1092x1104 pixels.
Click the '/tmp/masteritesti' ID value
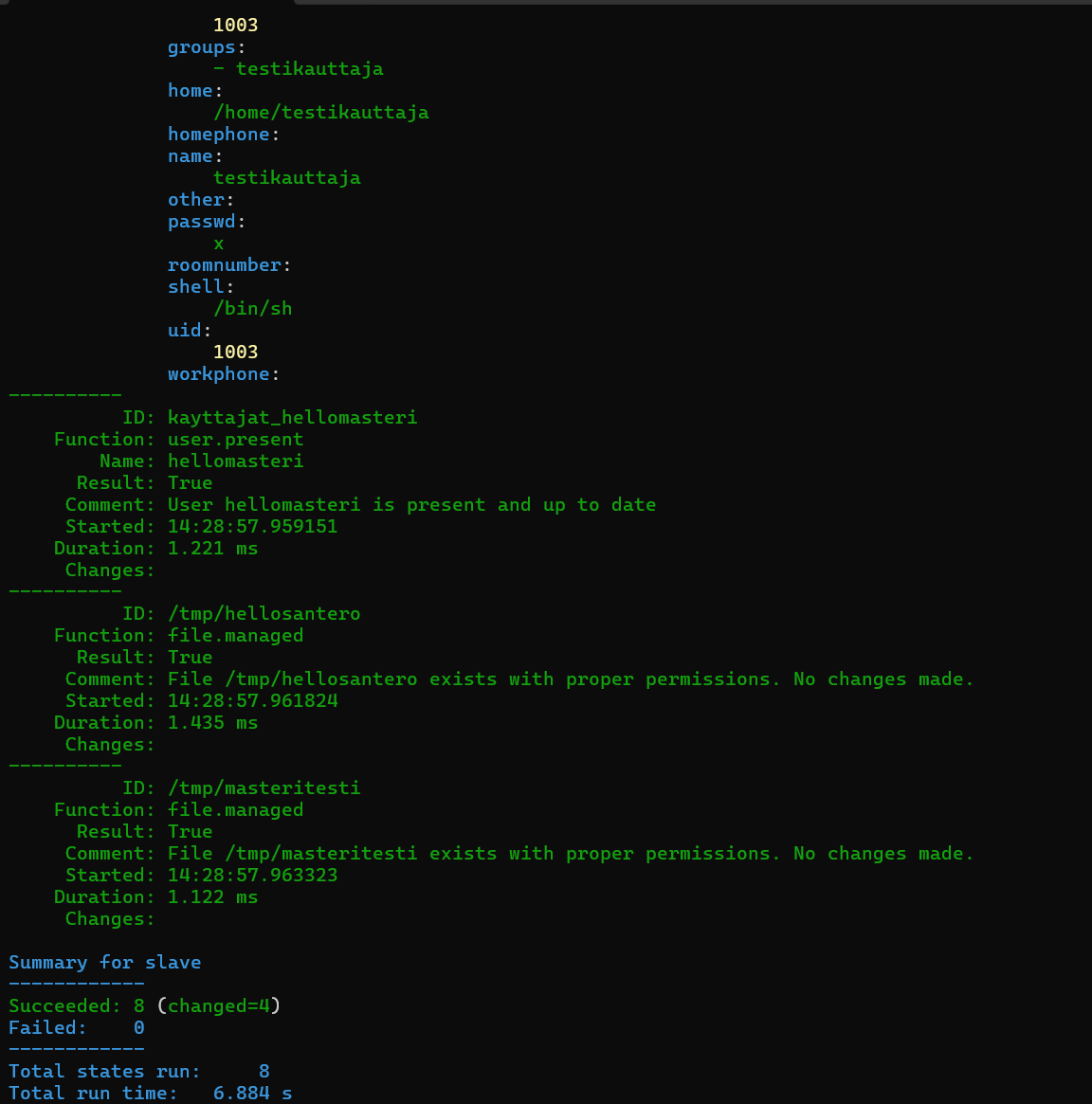(x=264, y=787)
